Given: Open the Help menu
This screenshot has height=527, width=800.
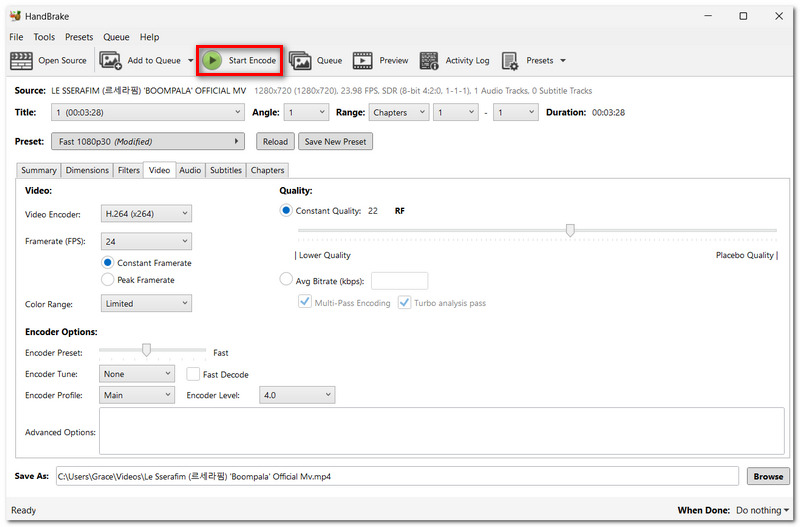Looking at the screenshot, I should 149,37.
